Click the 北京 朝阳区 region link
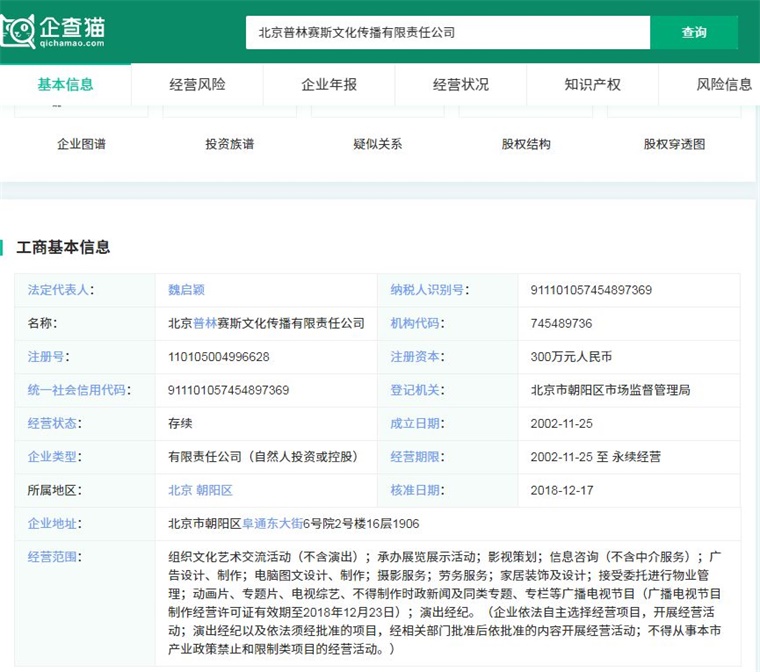 point(201,490)
